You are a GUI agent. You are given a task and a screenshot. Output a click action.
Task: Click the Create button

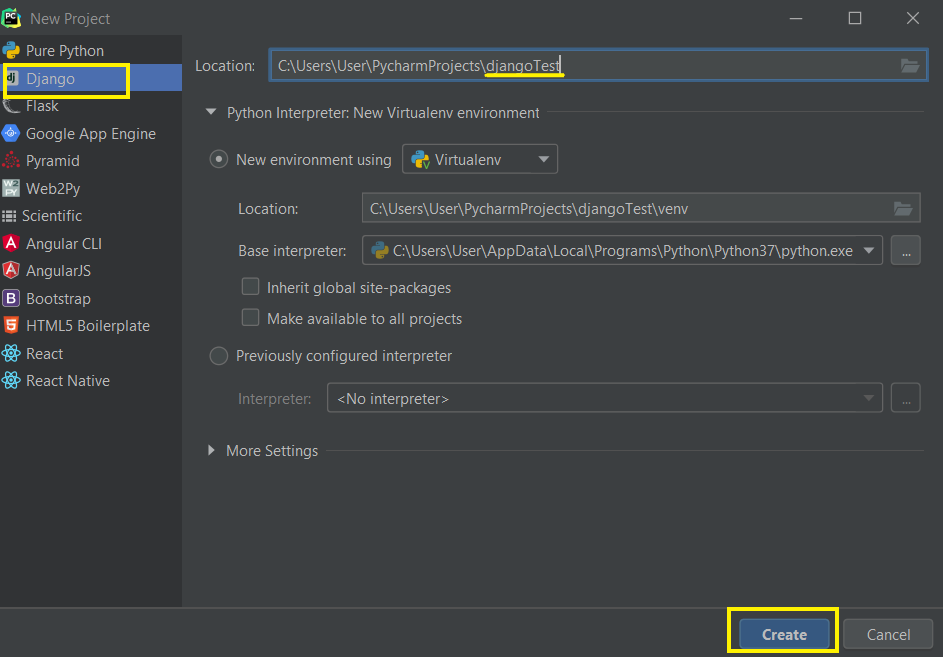click(x=784, y=634)
